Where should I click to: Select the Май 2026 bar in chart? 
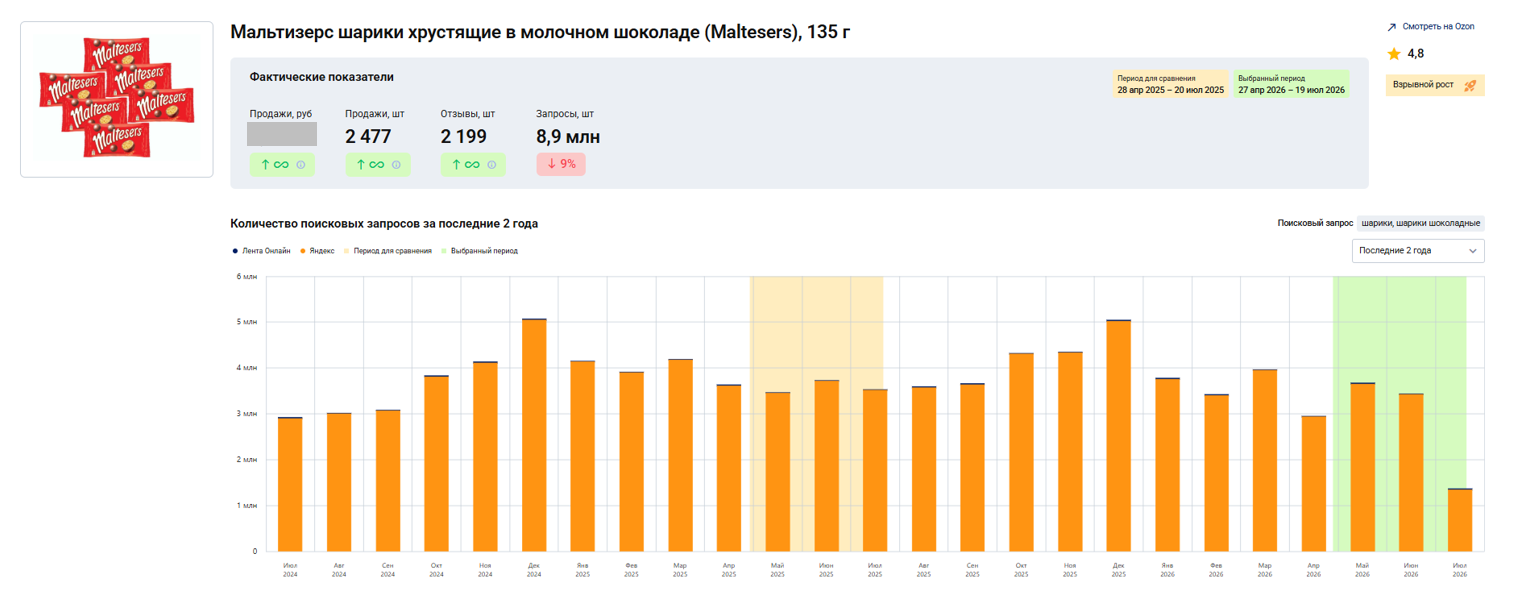tap(1362, 467)
